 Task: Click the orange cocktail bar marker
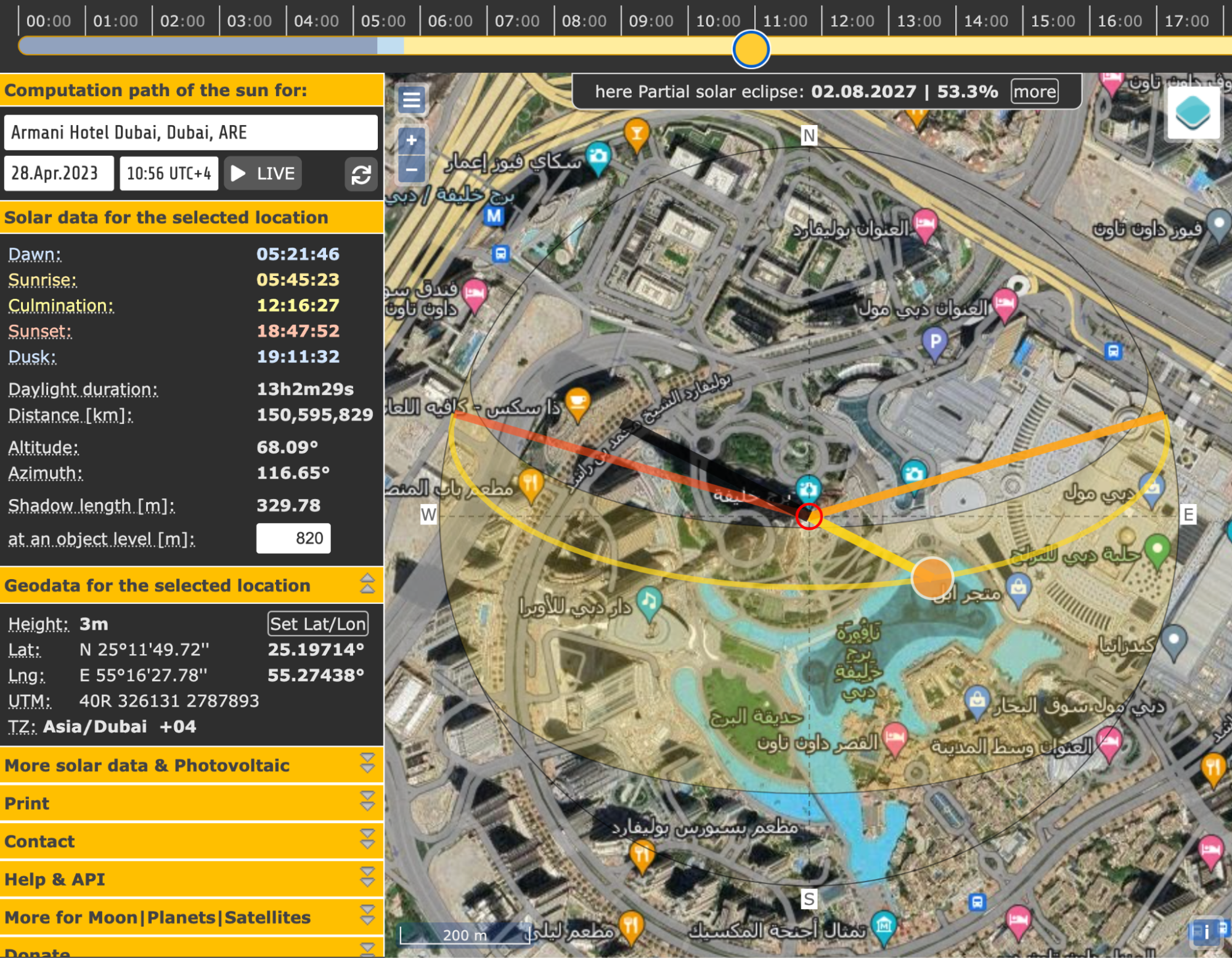point(637,134)
